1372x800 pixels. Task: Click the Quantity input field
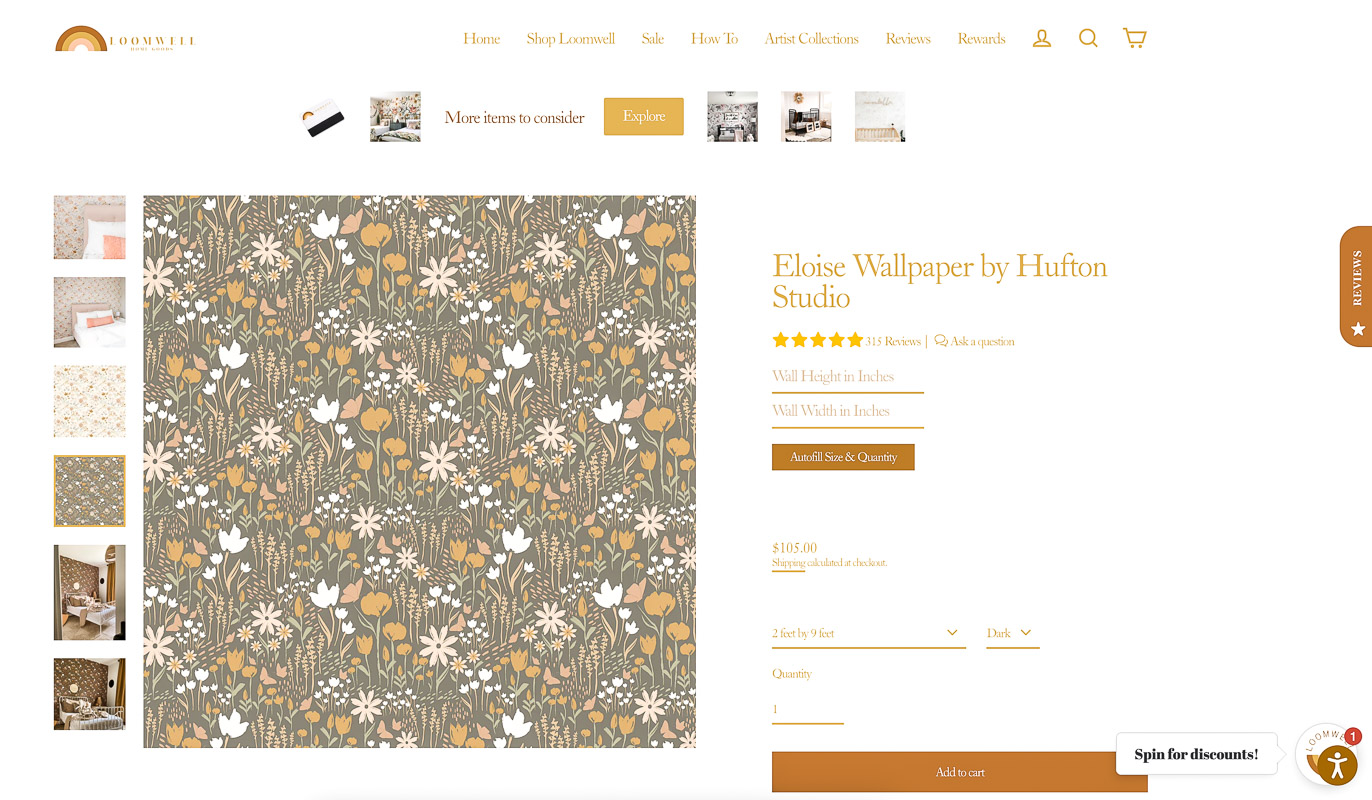(x=808, y=709)
